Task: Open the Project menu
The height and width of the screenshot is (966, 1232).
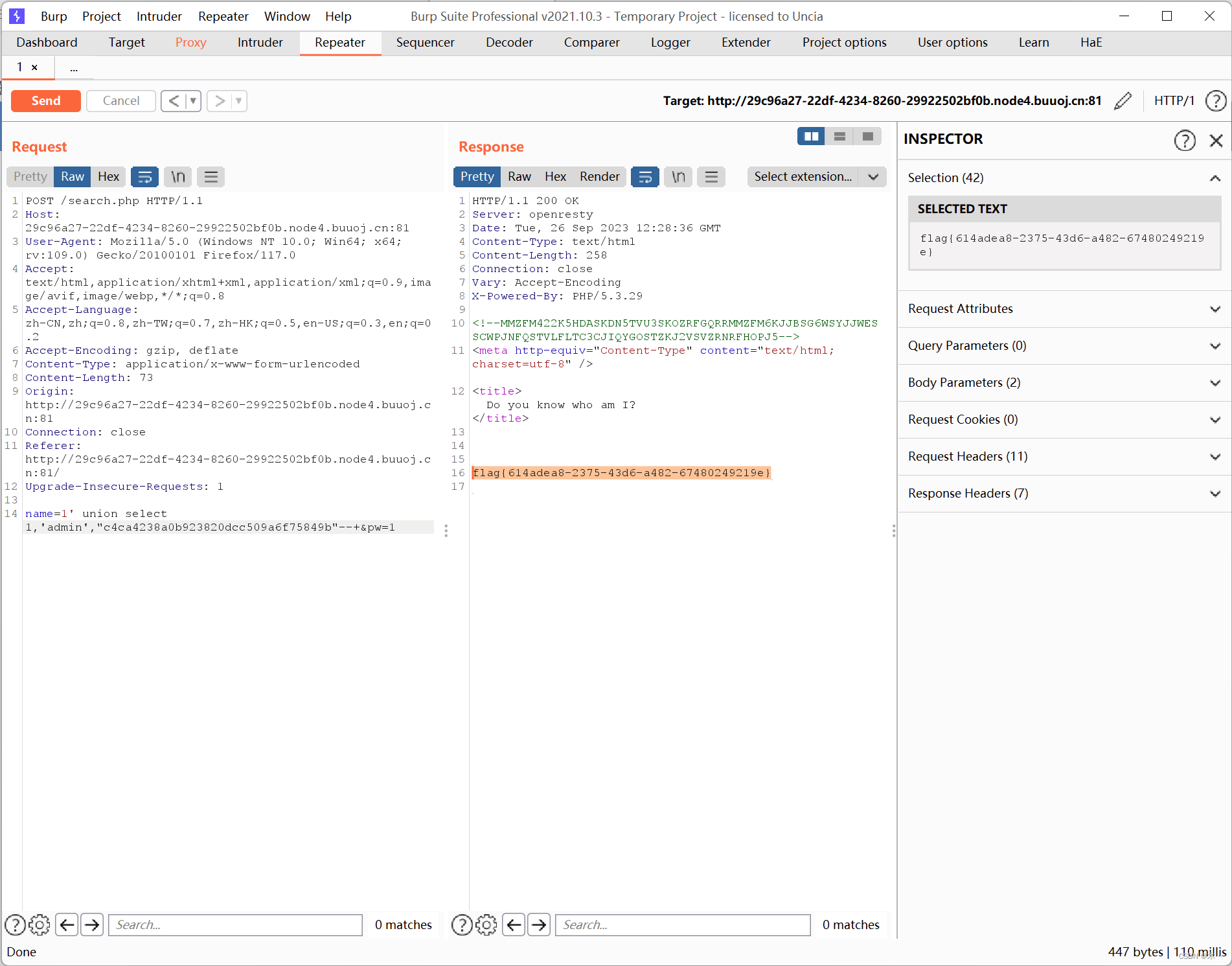Action: (x=101, y=16)
